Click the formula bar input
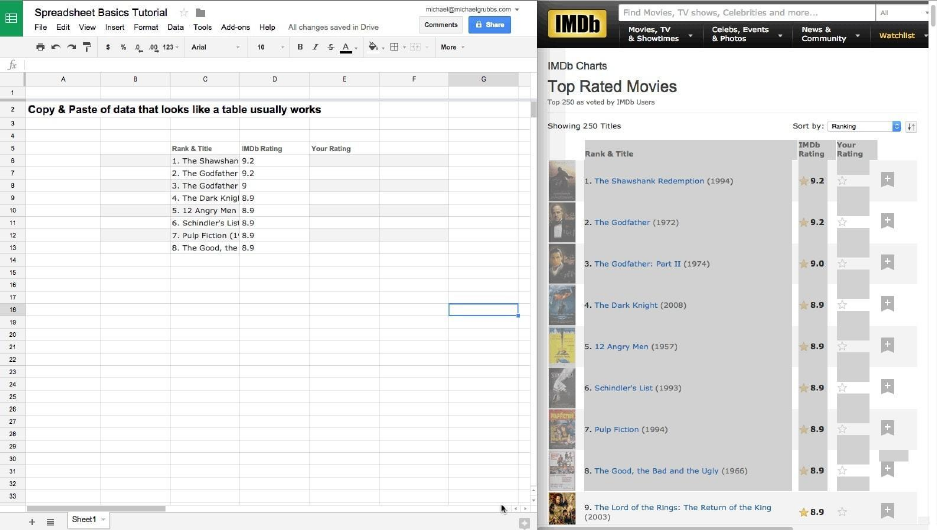The image size is (937, 530). [x=278, y=65]
